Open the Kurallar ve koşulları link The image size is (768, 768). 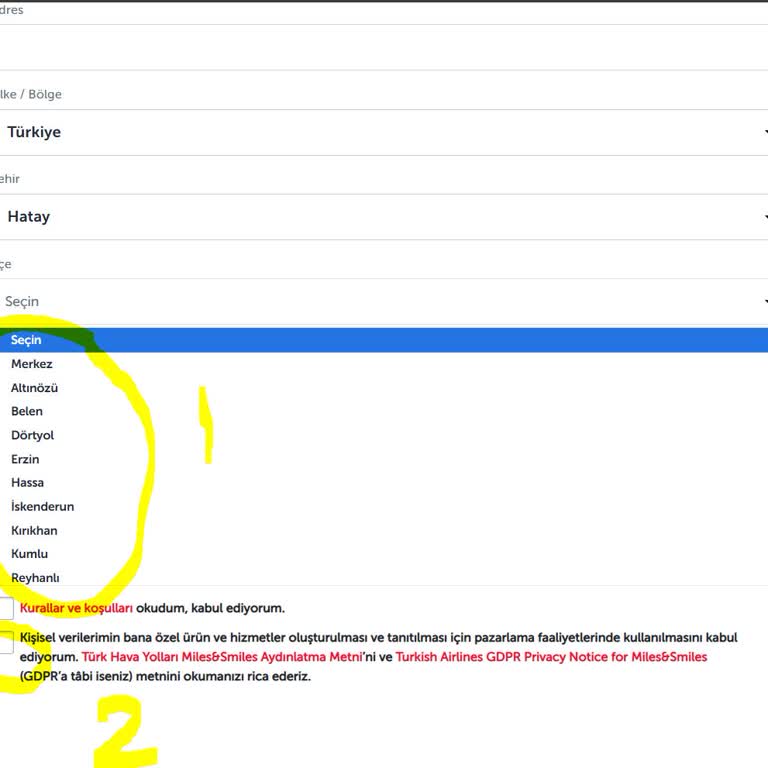(76, 608)
